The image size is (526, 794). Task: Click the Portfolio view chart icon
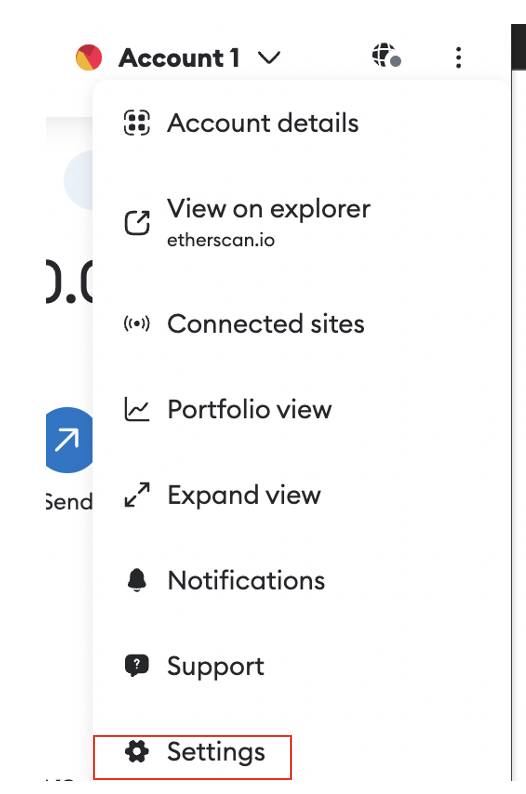pyautogui.click(x=137, y=409)
